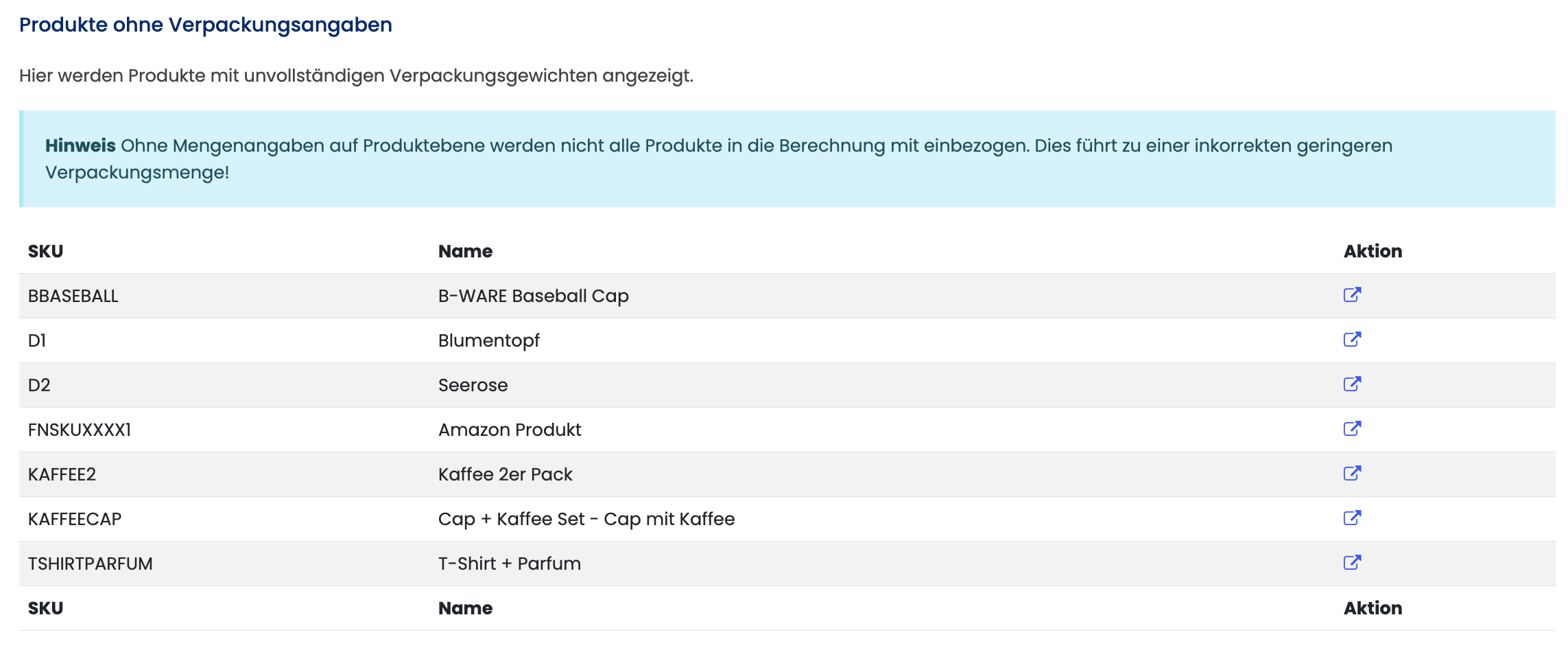Select the B-WARE Baseball Cap name

[x=533, y=296]
